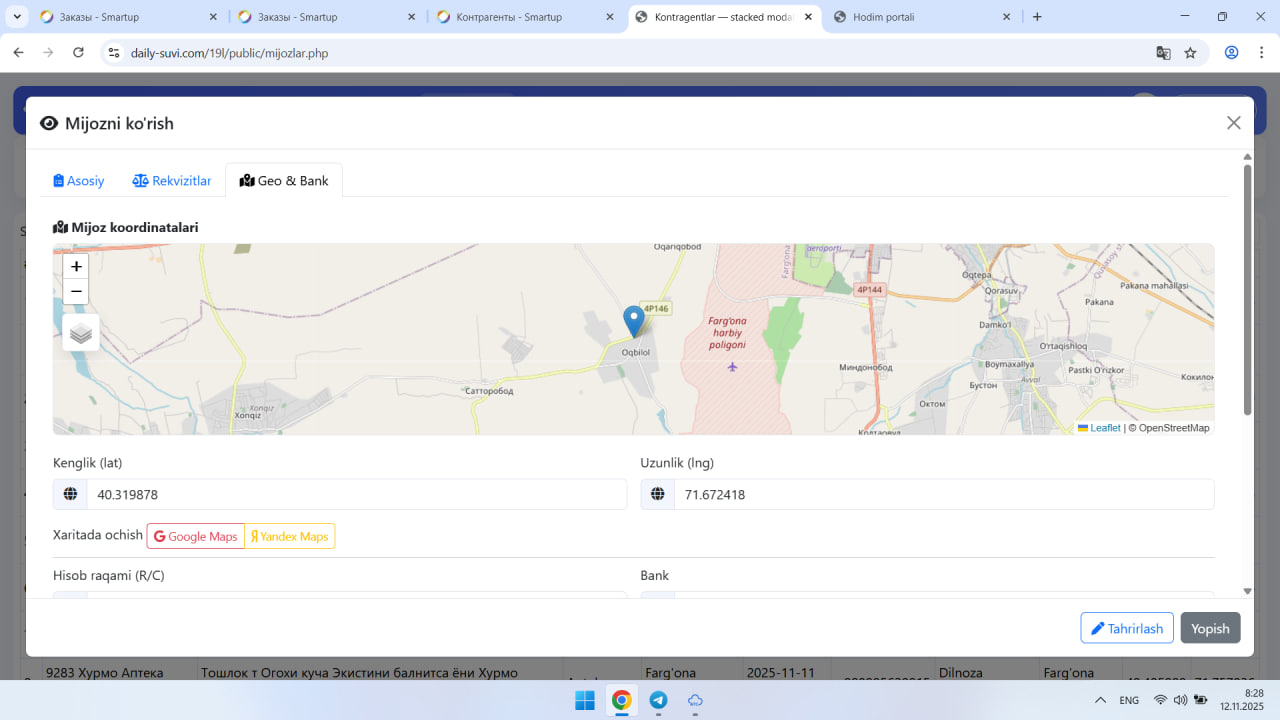
Task: Open the Chrome three-dot menu
Action: [1261, 53]
